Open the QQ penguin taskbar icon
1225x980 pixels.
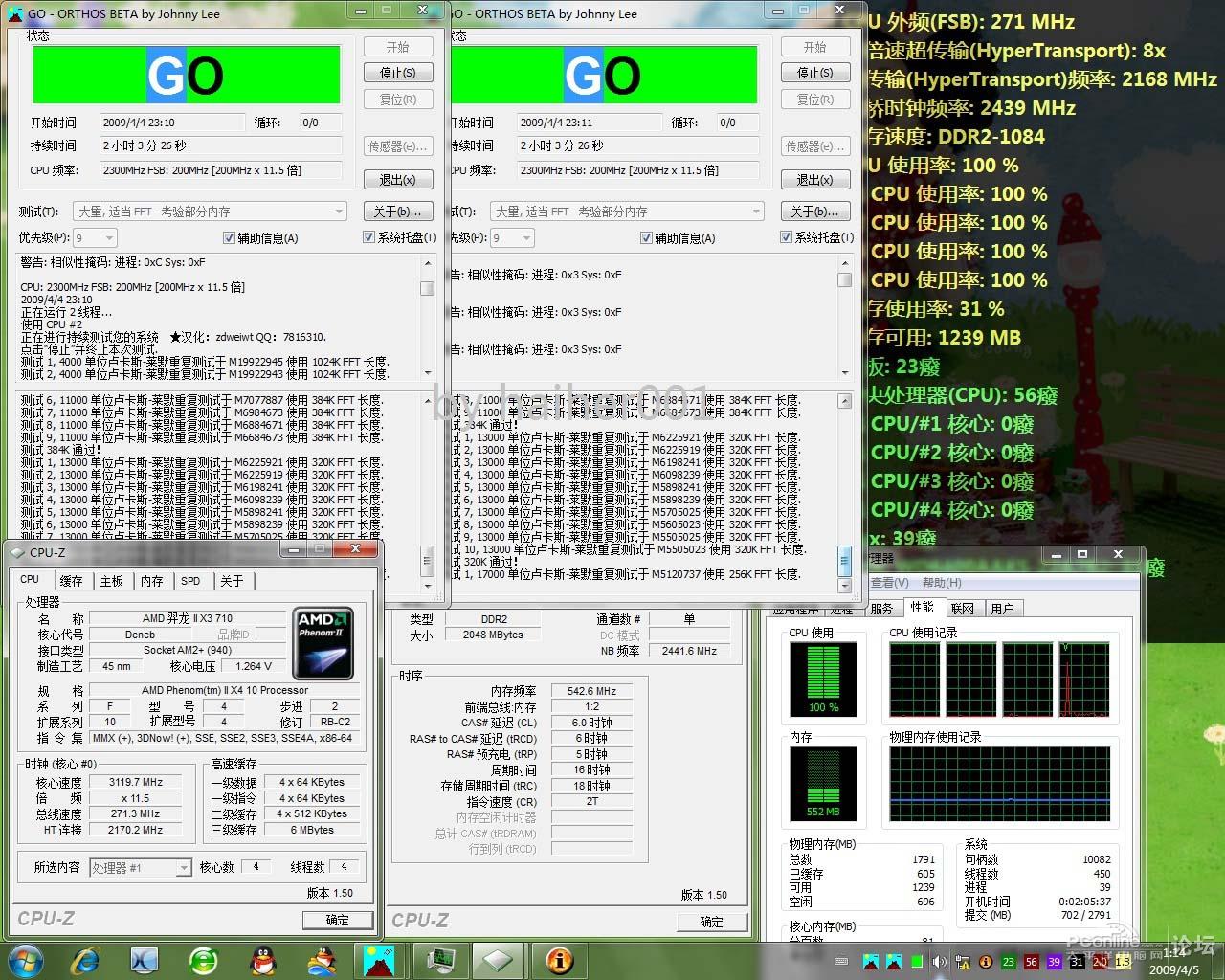[x=261, y=959]
